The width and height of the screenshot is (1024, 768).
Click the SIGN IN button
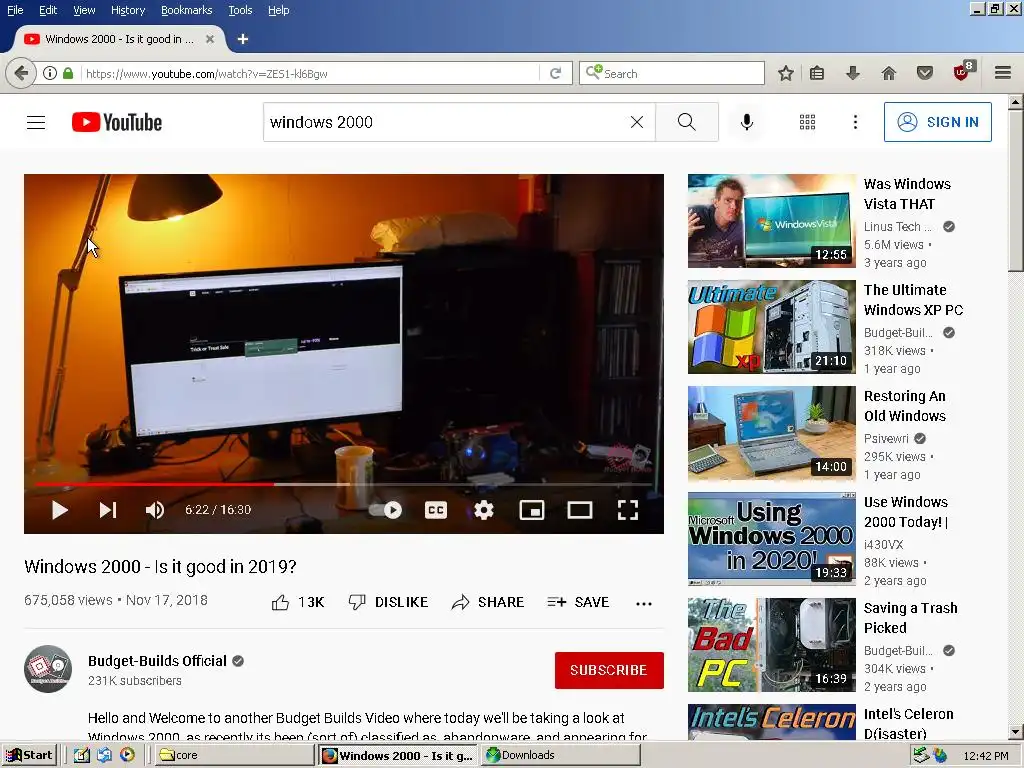tap(937, 122)
